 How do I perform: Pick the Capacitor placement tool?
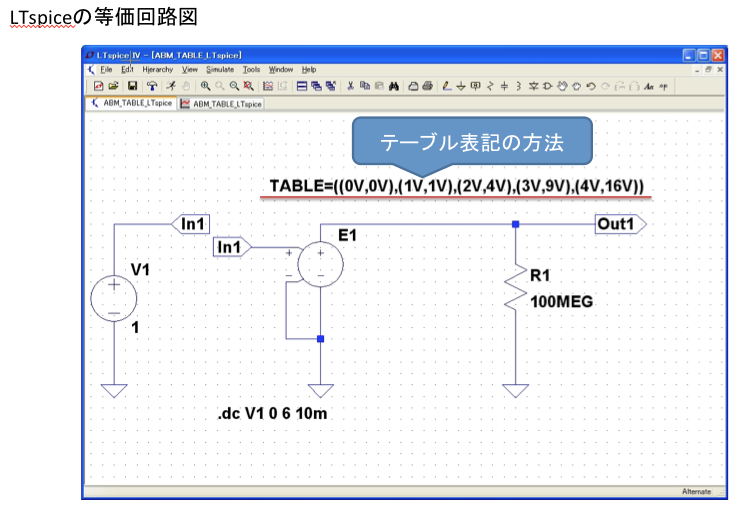504,86
